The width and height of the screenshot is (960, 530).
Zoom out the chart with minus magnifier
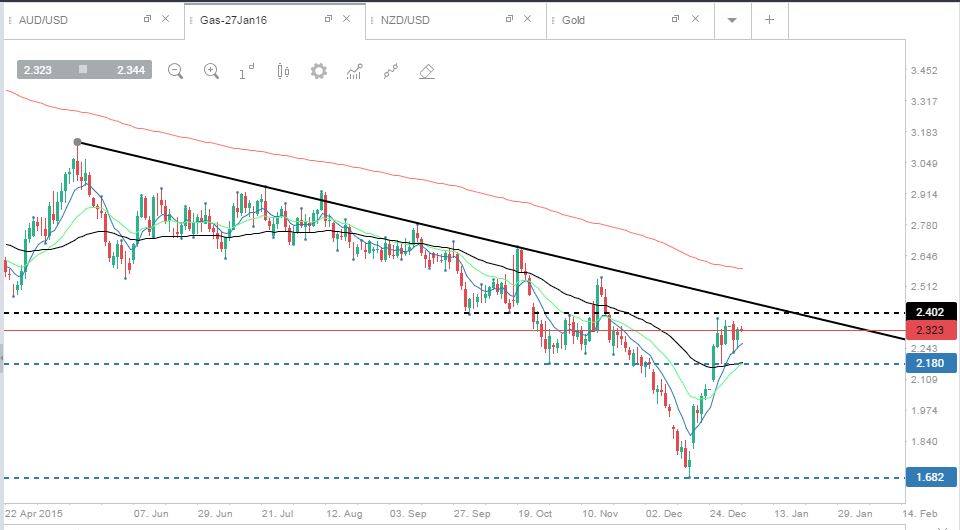(x=175, y=71)
